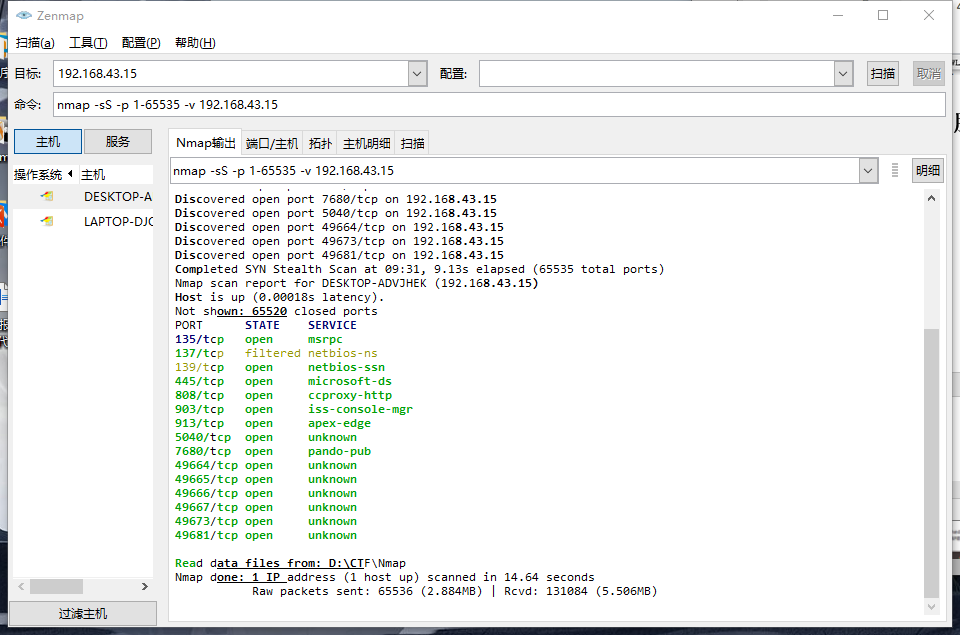Select the DESKTOP-A host row name
Screen dimensions: 960x635
coord(118,197)
